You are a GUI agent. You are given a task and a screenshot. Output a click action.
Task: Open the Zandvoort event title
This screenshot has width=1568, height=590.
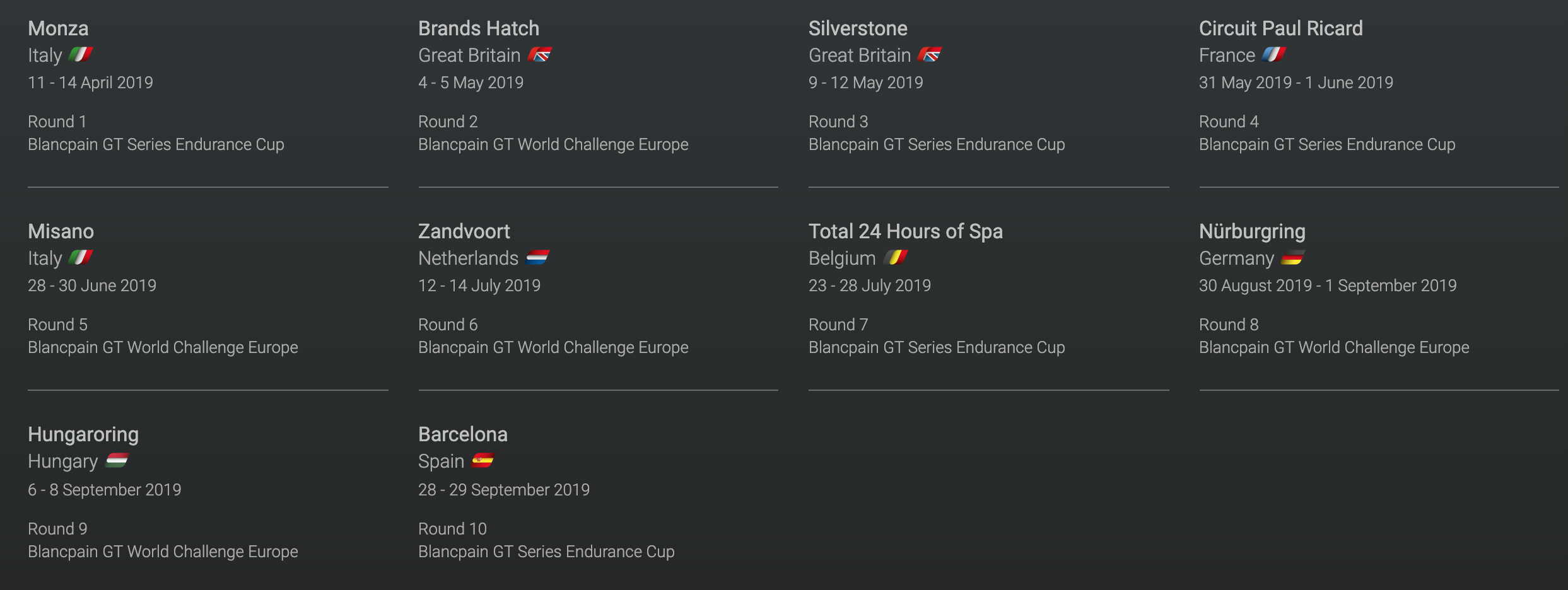464,231
